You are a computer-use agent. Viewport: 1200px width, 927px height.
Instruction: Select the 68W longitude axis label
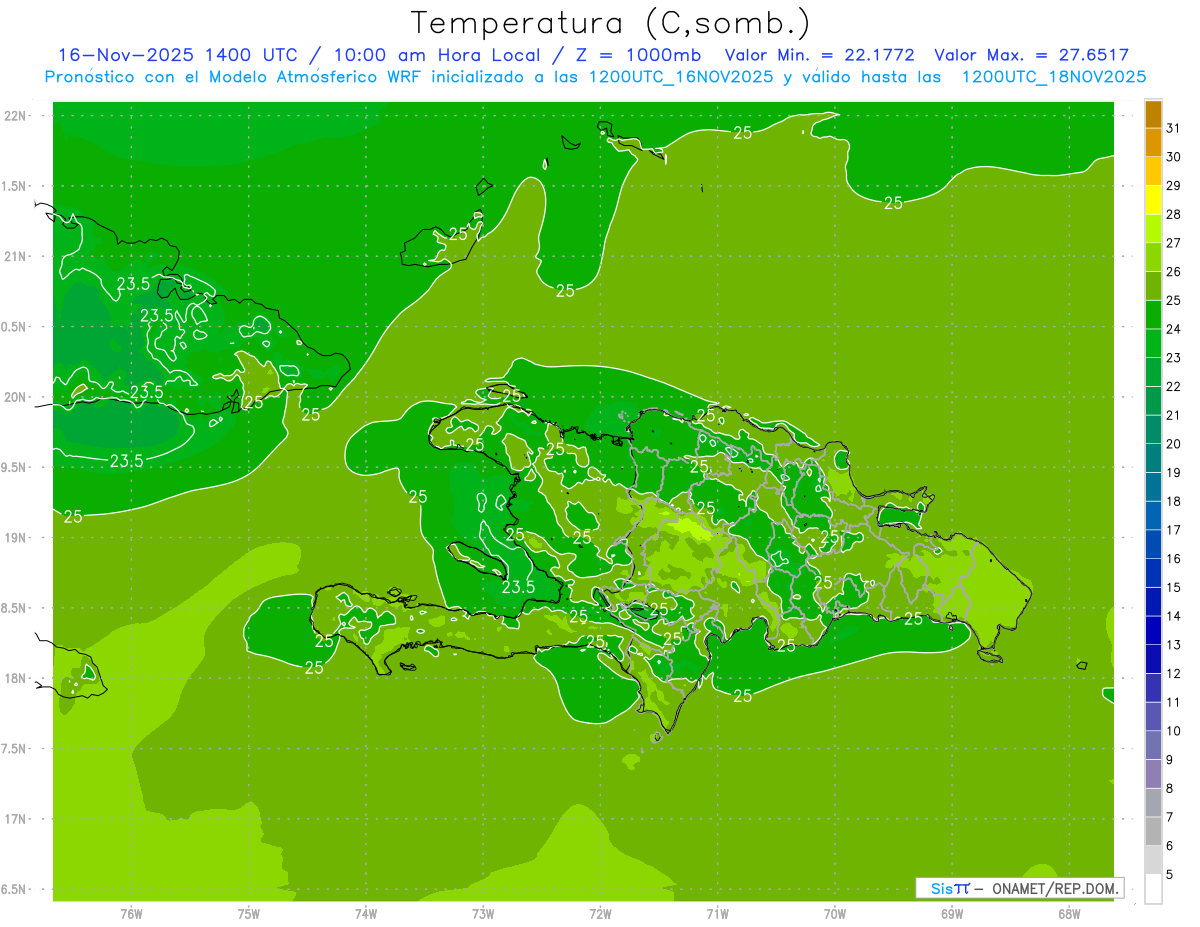pos(1068,913)
